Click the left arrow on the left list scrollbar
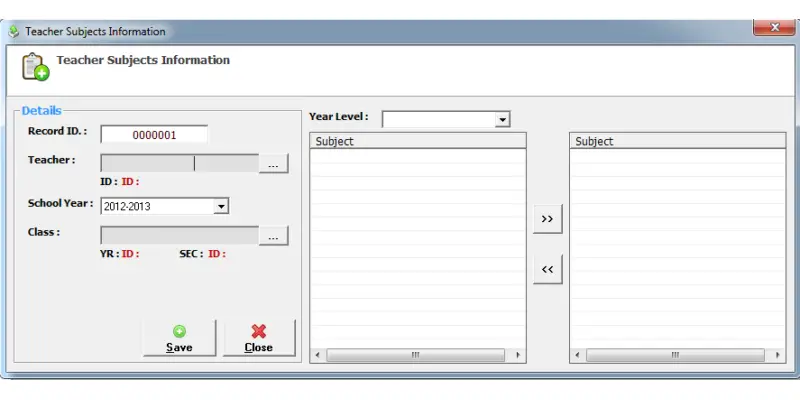Image resolution: width=800 pixels, height=400 pixels. (x=317, y=355)
